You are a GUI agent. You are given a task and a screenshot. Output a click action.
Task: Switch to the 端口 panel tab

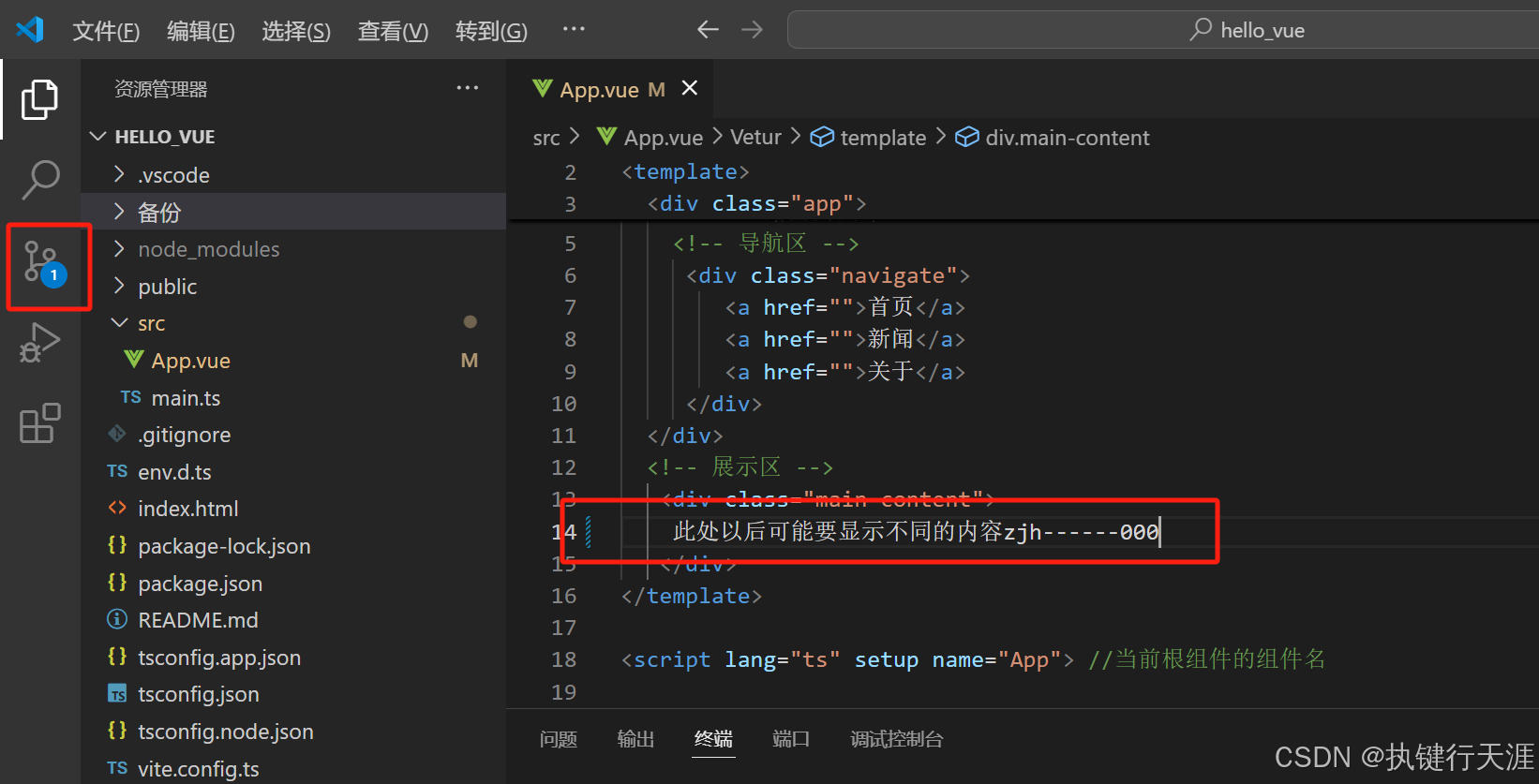click(x=791, y=739)
